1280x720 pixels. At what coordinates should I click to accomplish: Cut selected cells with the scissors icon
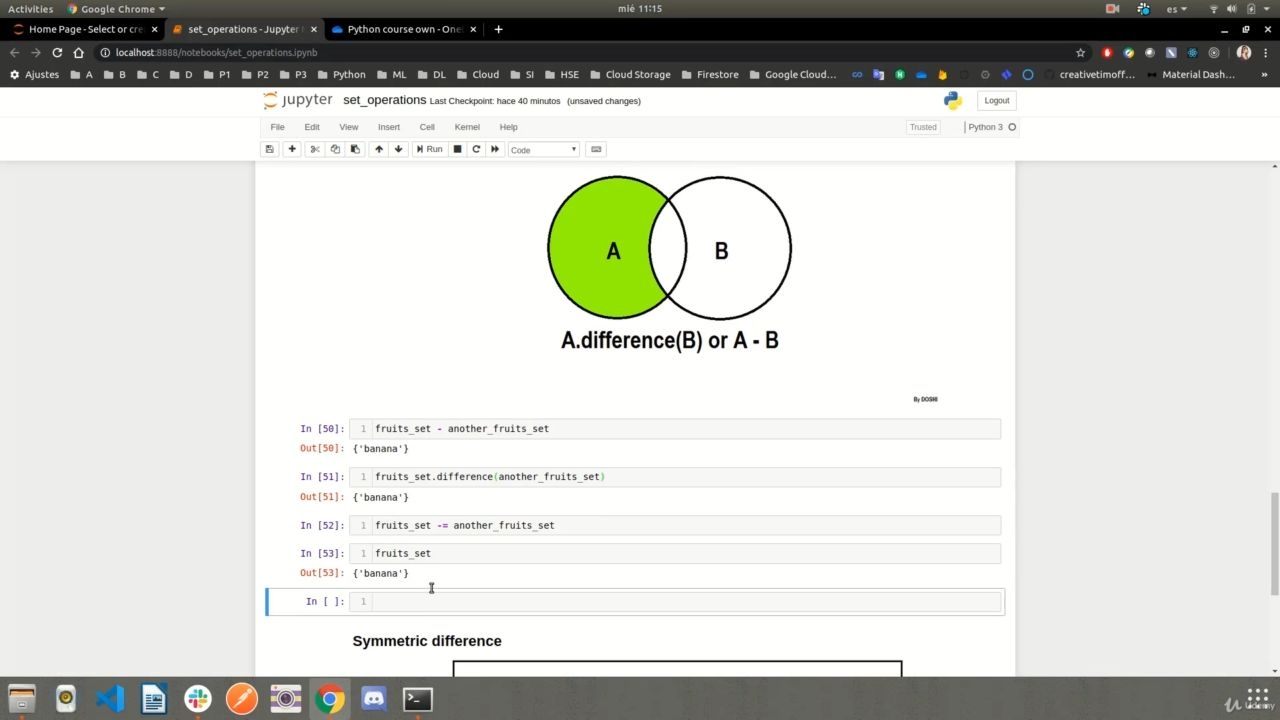[x=315, y=149]
